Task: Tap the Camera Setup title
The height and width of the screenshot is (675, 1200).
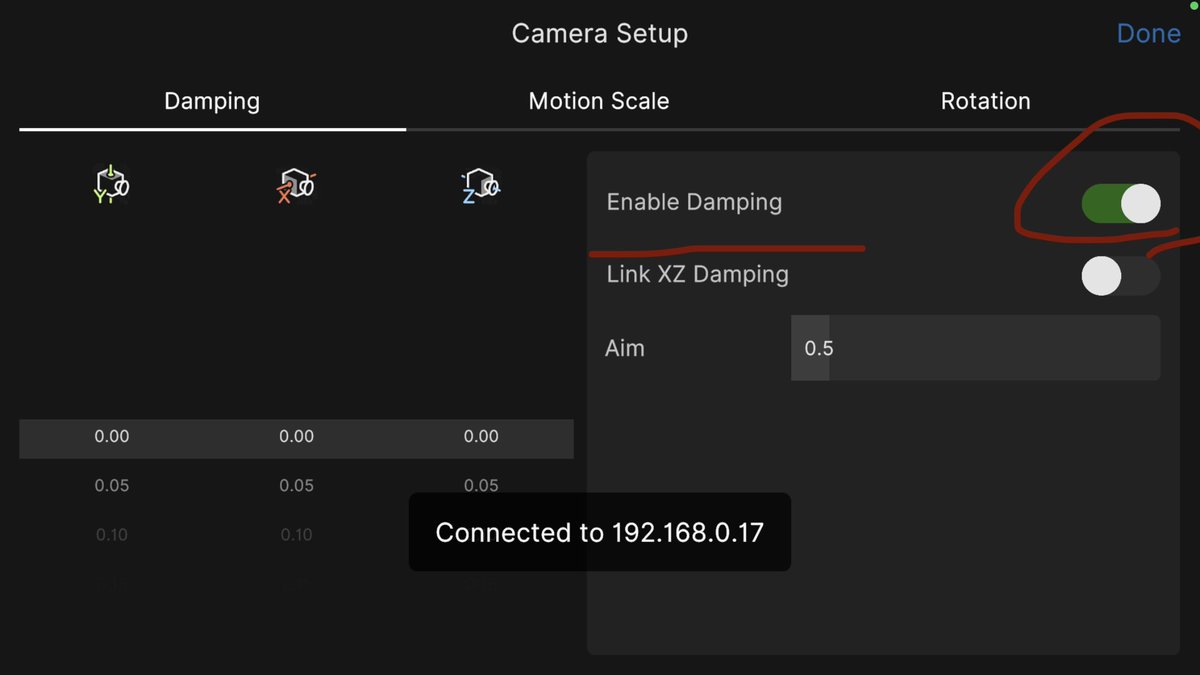Action: 600,33
